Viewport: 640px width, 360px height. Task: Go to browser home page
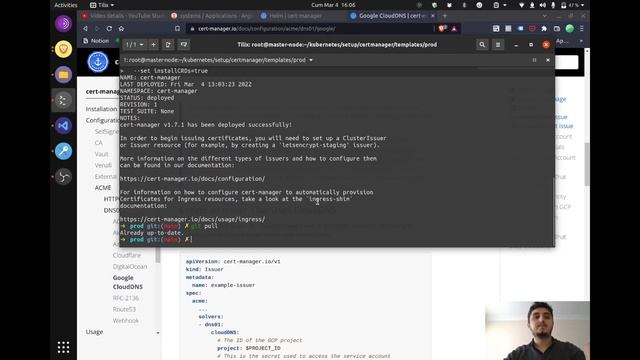tap(121, 29)
